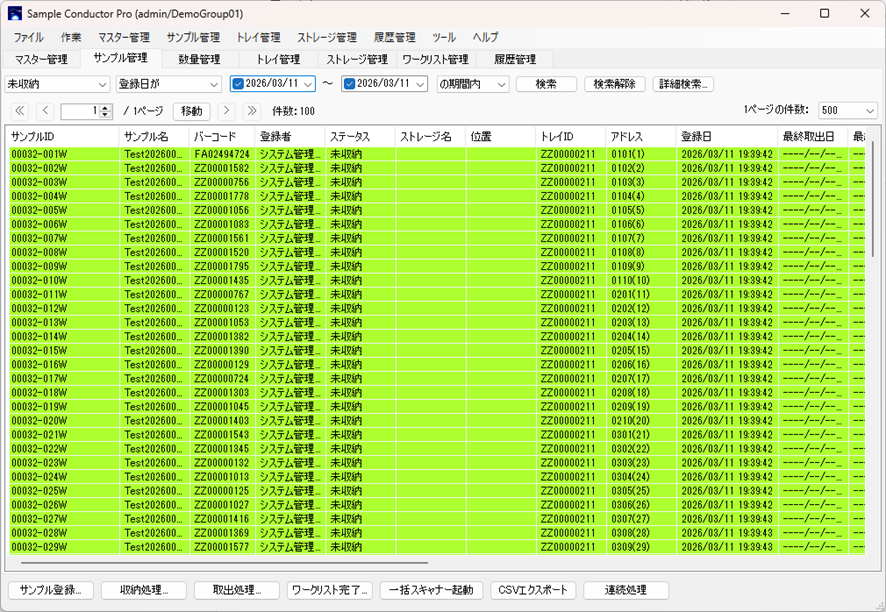Click the 検索 button
Screen dimensions: 886x612
pyautogui.click(x=546, y=84)
